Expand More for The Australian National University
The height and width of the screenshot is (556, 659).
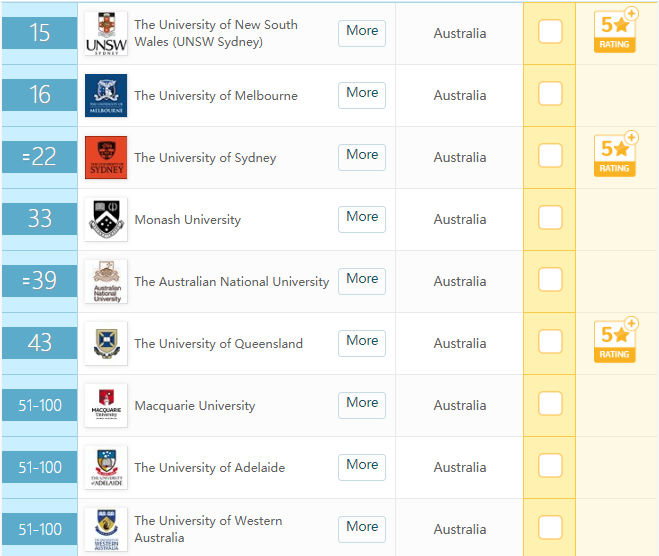pos(362,279)
